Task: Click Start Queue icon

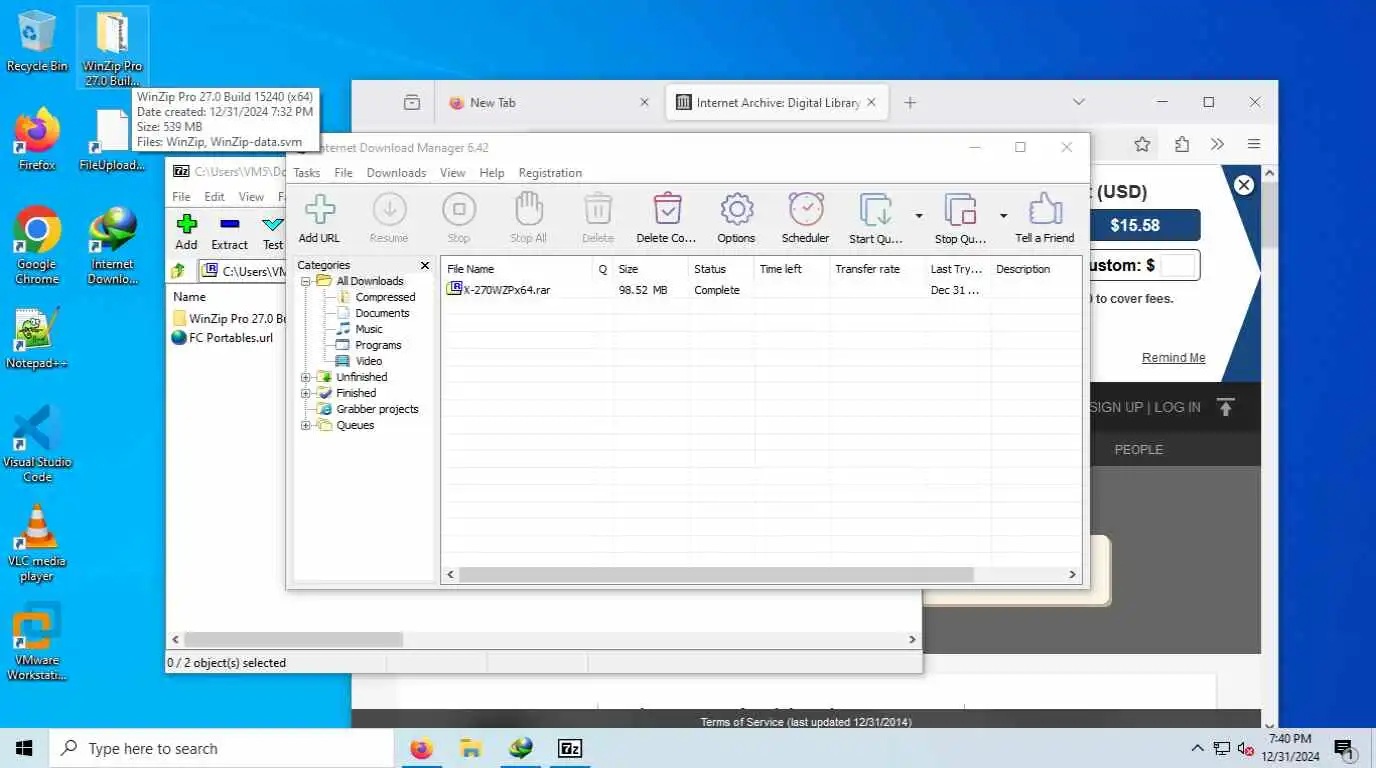Action: [876, 218]
